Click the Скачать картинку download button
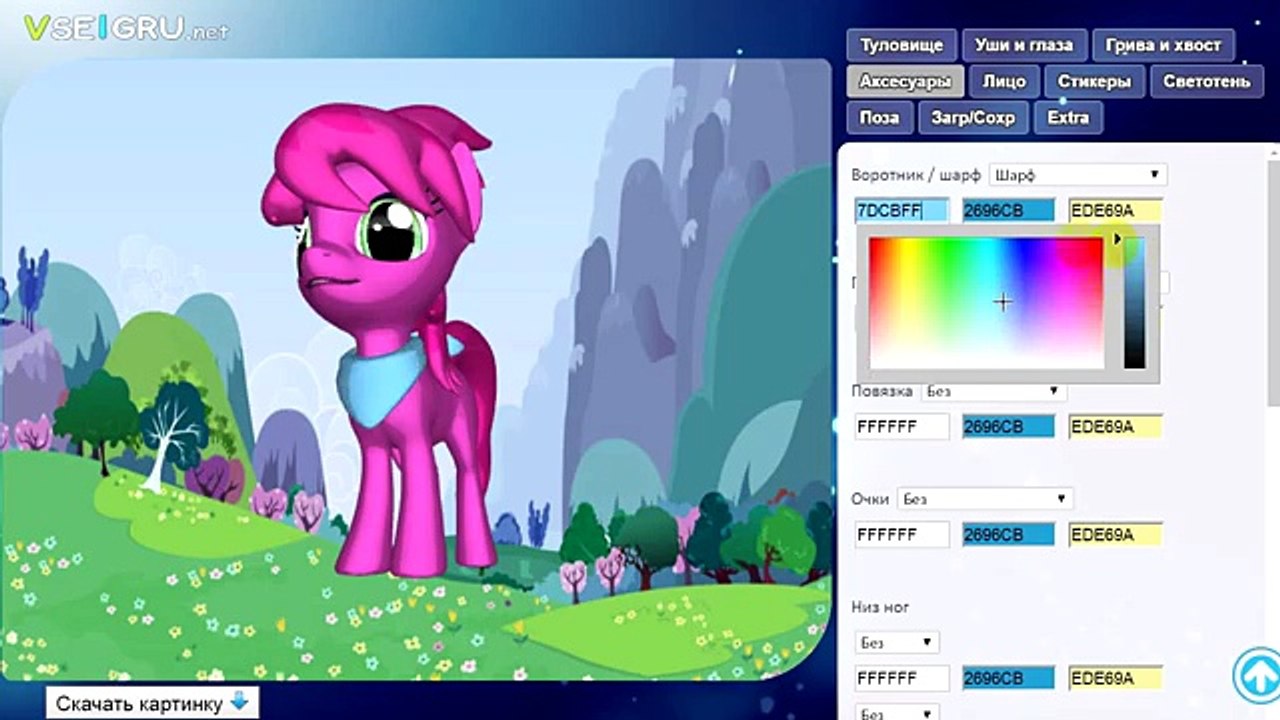The height and width of the screenshot is (720, 1280). [153, 703]
